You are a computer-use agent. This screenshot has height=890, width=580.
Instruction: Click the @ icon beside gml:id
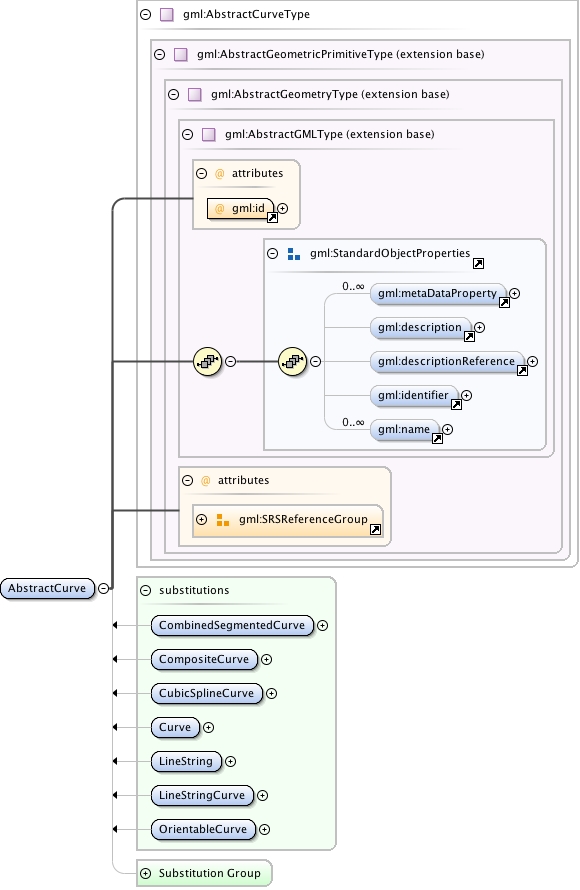(220, 209)
